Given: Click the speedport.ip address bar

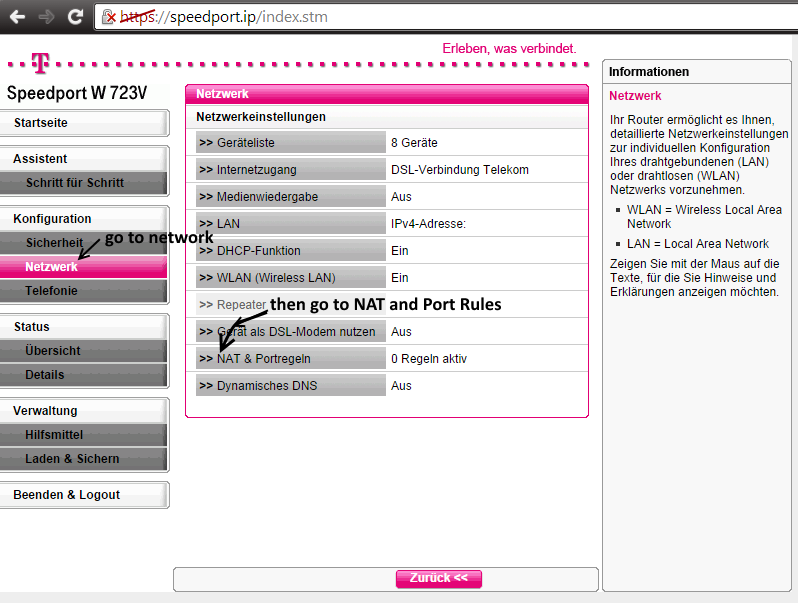Looking at the screenshot, I should [x=445, y=17].
